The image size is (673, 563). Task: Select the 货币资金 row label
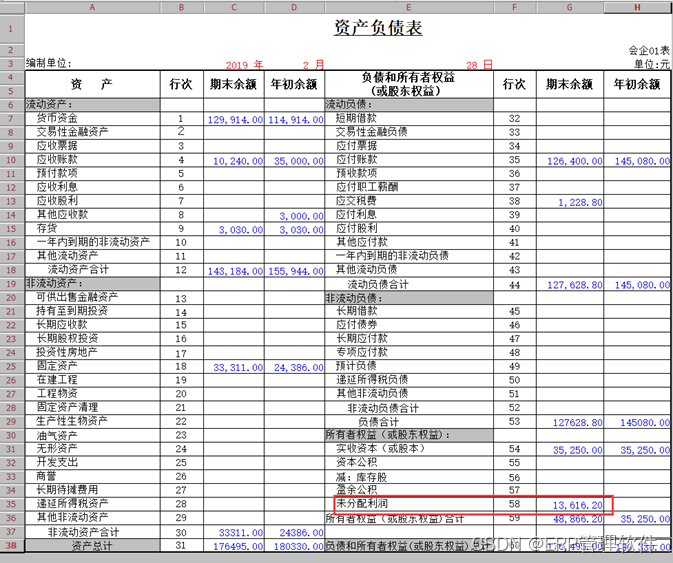(x=57, y=118)
